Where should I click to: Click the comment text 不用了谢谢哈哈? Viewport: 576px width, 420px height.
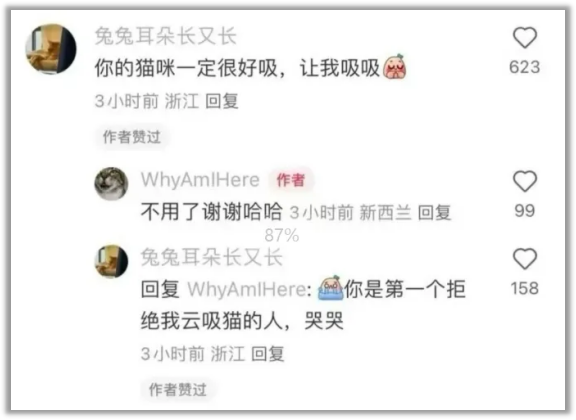point(212,212)
